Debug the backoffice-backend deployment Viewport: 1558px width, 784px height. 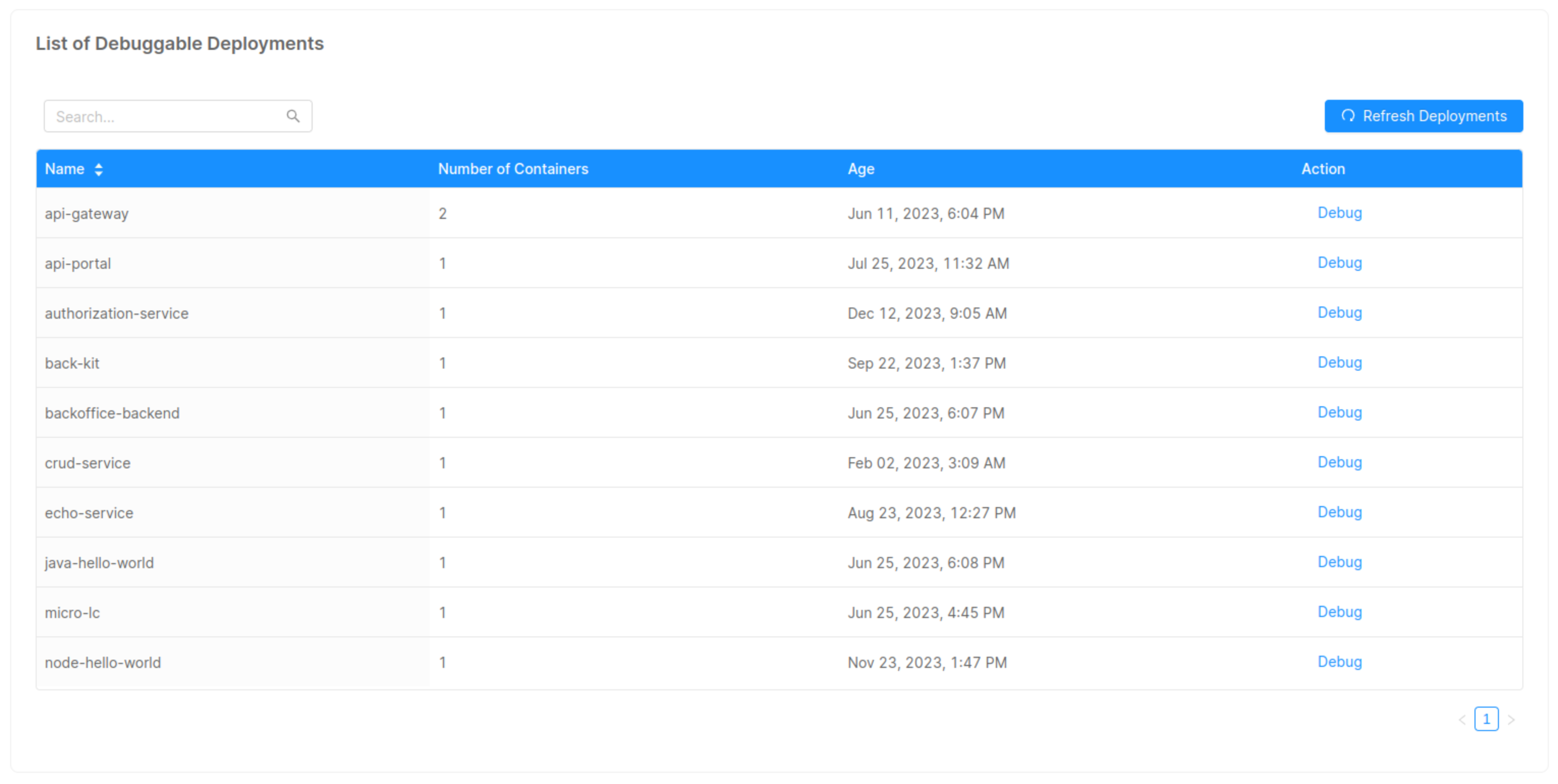1340,412
